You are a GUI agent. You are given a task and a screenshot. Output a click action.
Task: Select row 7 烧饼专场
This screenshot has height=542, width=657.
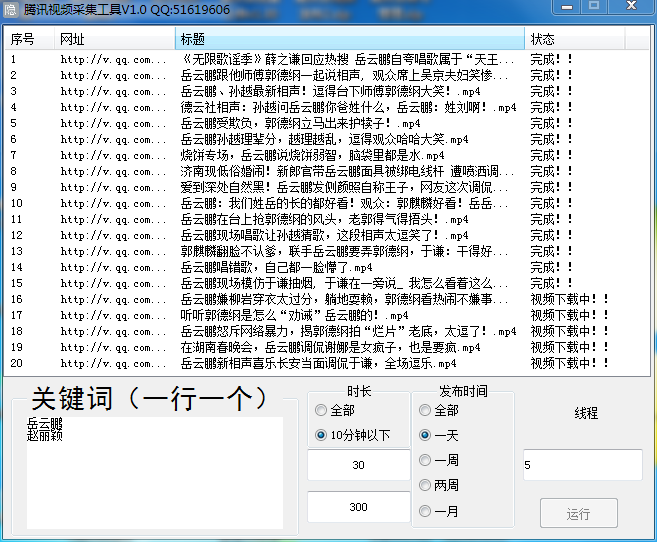click(327, 155)
